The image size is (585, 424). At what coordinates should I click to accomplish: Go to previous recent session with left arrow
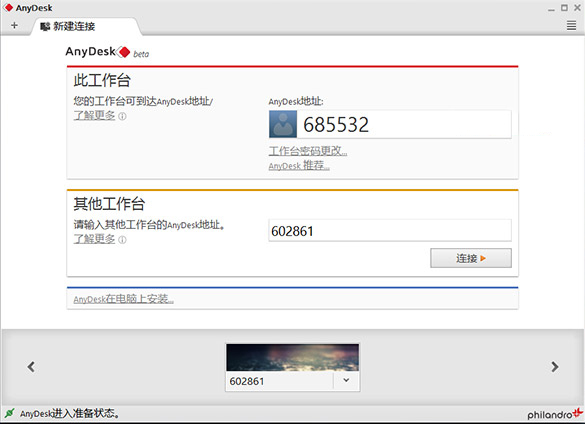click(x=31, y=367)
